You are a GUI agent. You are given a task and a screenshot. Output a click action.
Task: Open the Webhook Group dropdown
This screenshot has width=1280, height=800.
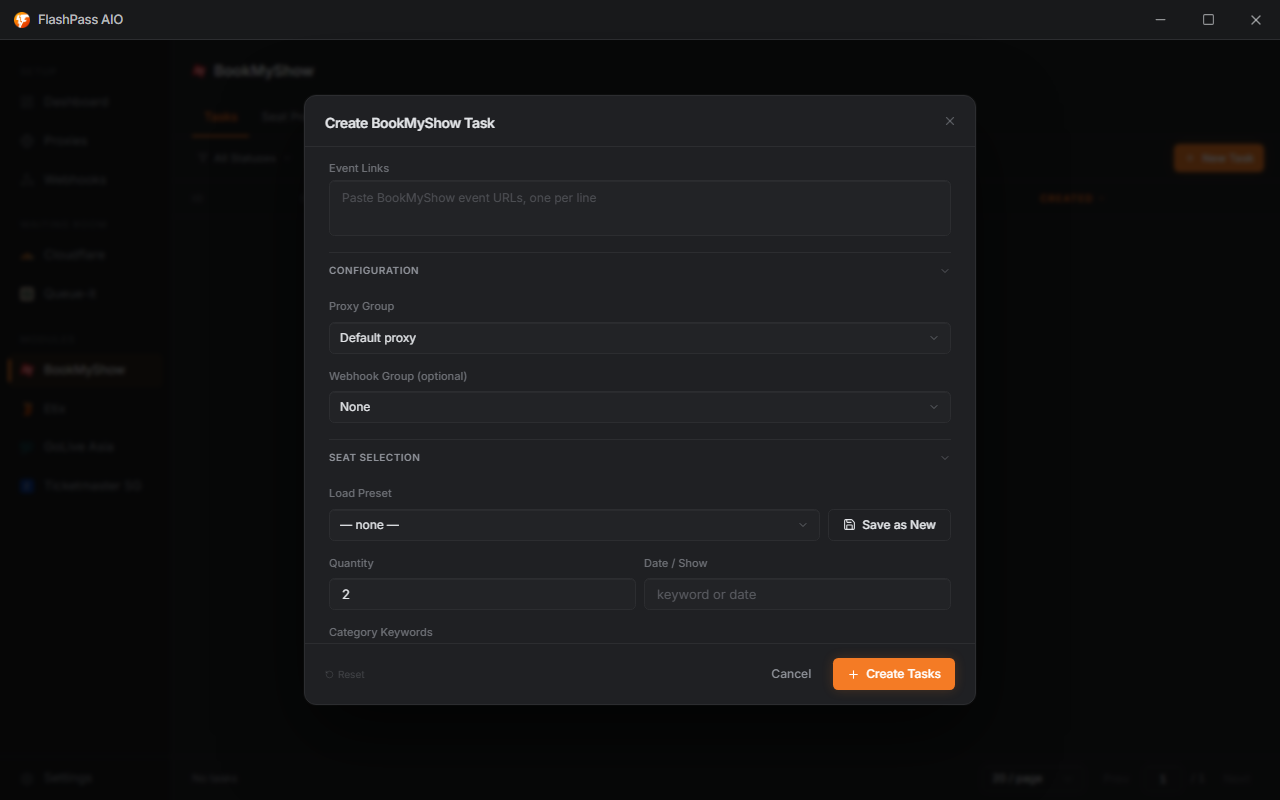point(640,407)
